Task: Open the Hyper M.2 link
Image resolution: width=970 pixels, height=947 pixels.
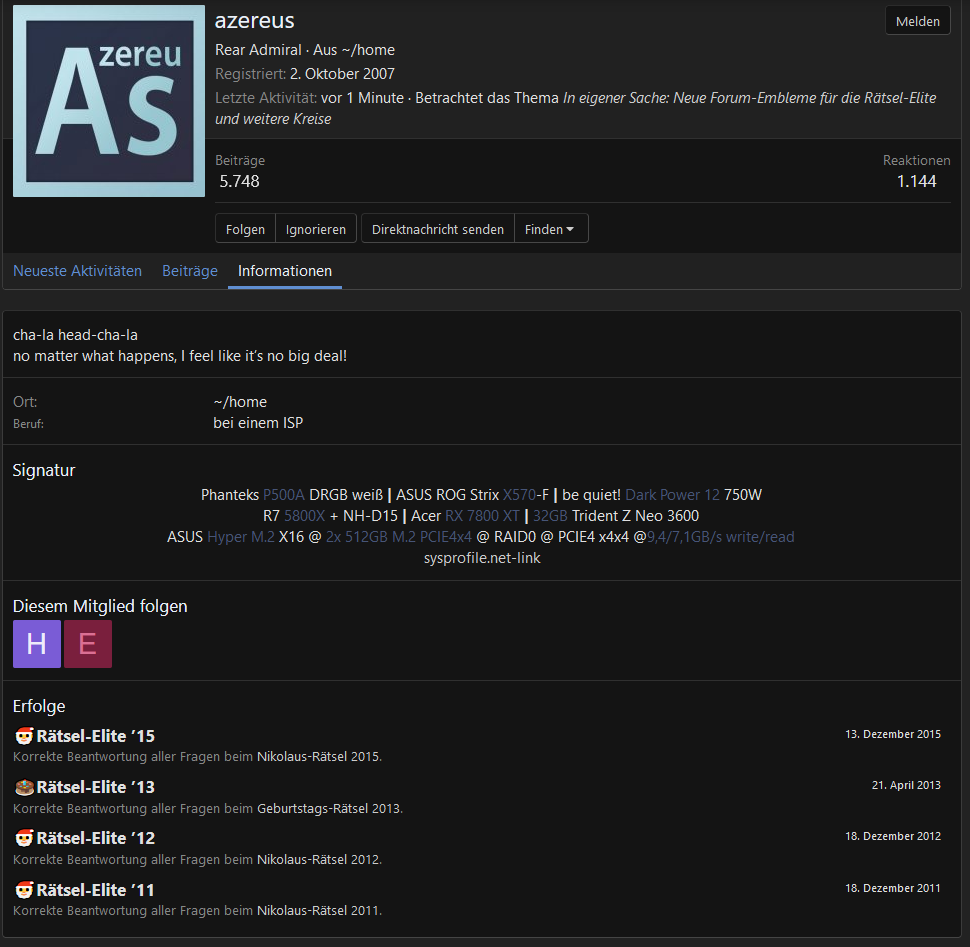Action: (x=241, y=537)
